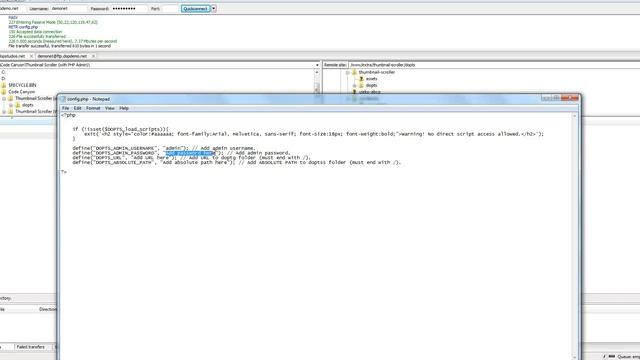
Task: Select the remote dopts folder
Action: 371,85
